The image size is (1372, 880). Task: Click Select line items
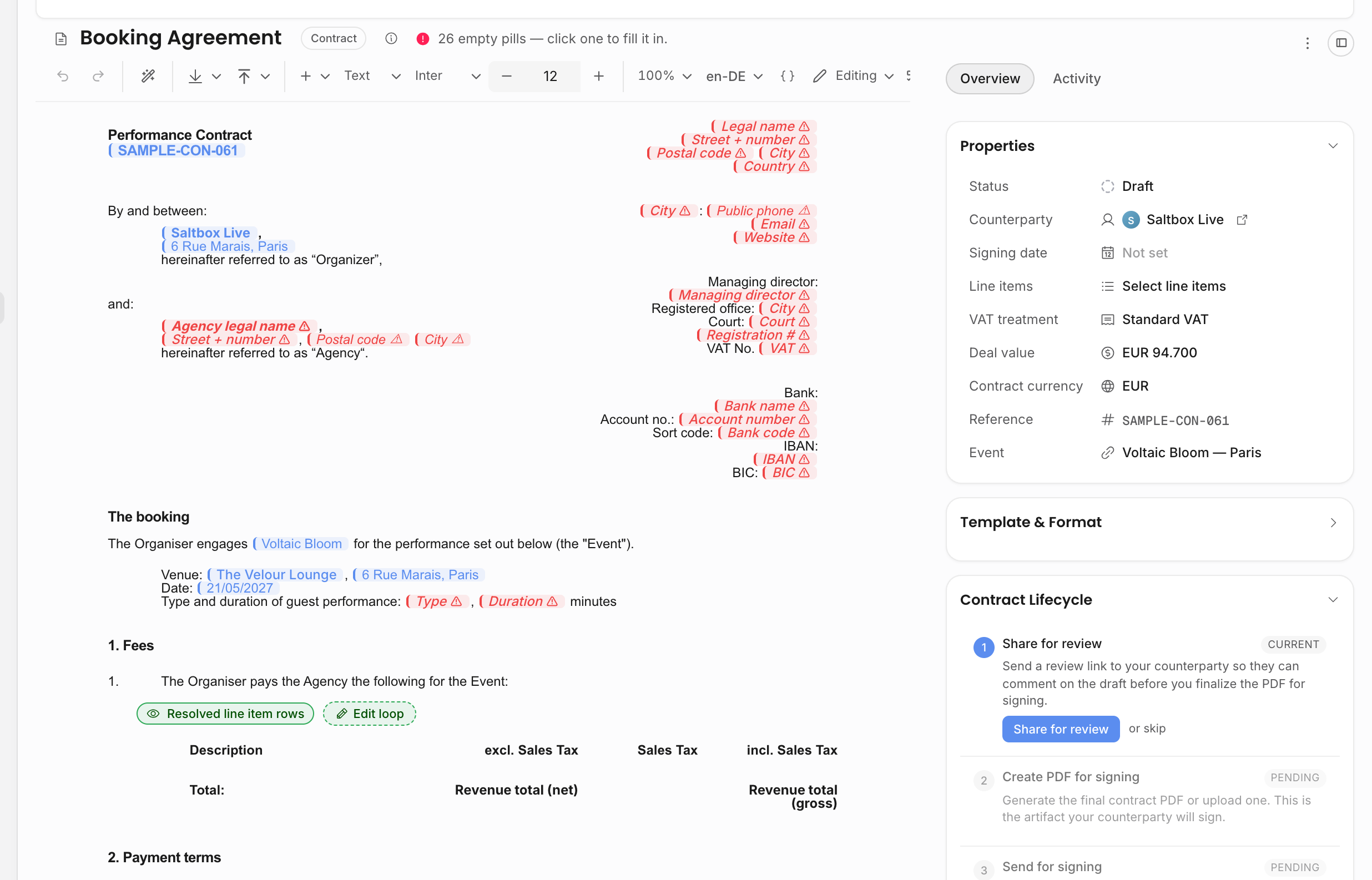click(1174, 286)
